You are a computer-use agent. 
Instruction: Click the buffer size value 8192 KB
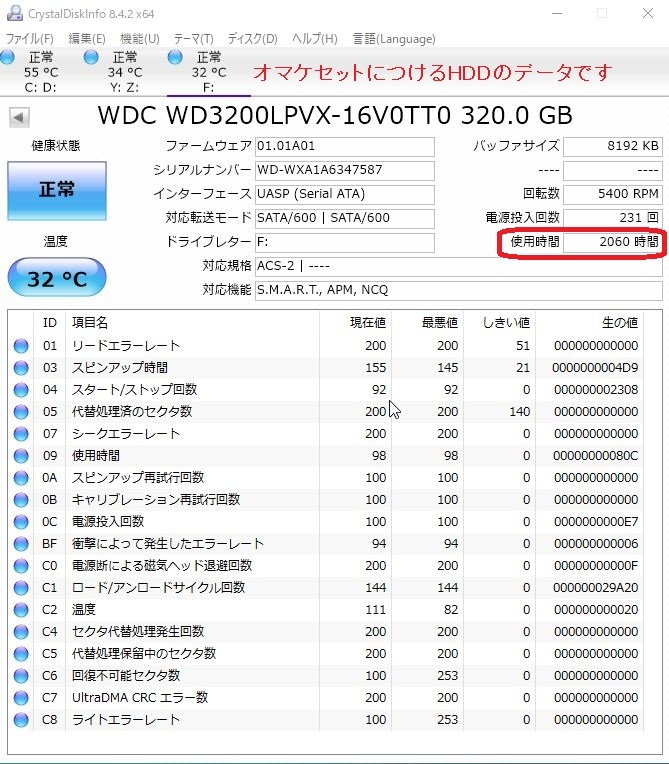pos(612,147)
